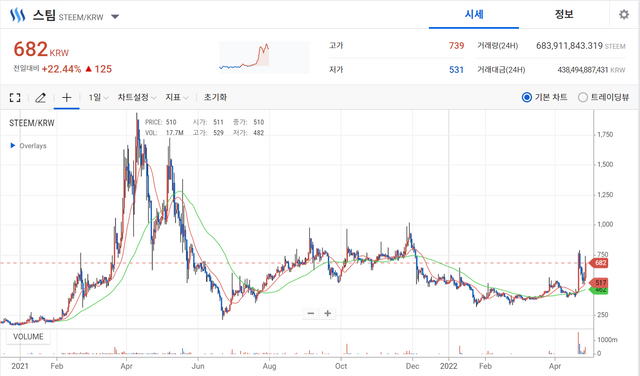Click the 1,000 price axis label
Screen dimensions: 640x376
pyautogui.click(x=605, y=224)
